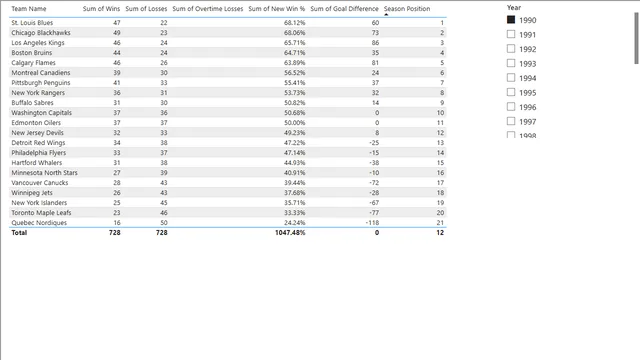Screen dimensions: 640x360
Task: Select the New Jersey Devils row
Action: point(228,133)
